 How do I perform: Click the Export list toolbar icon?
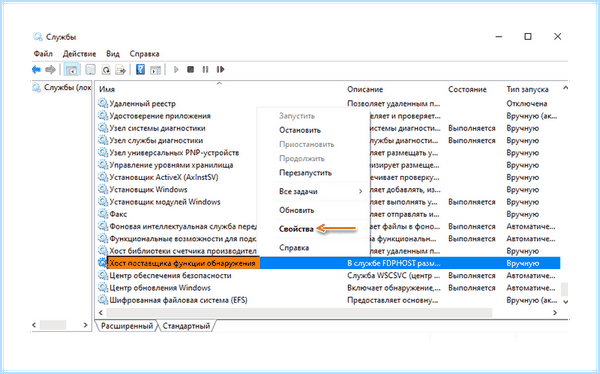tap(121, 70)
